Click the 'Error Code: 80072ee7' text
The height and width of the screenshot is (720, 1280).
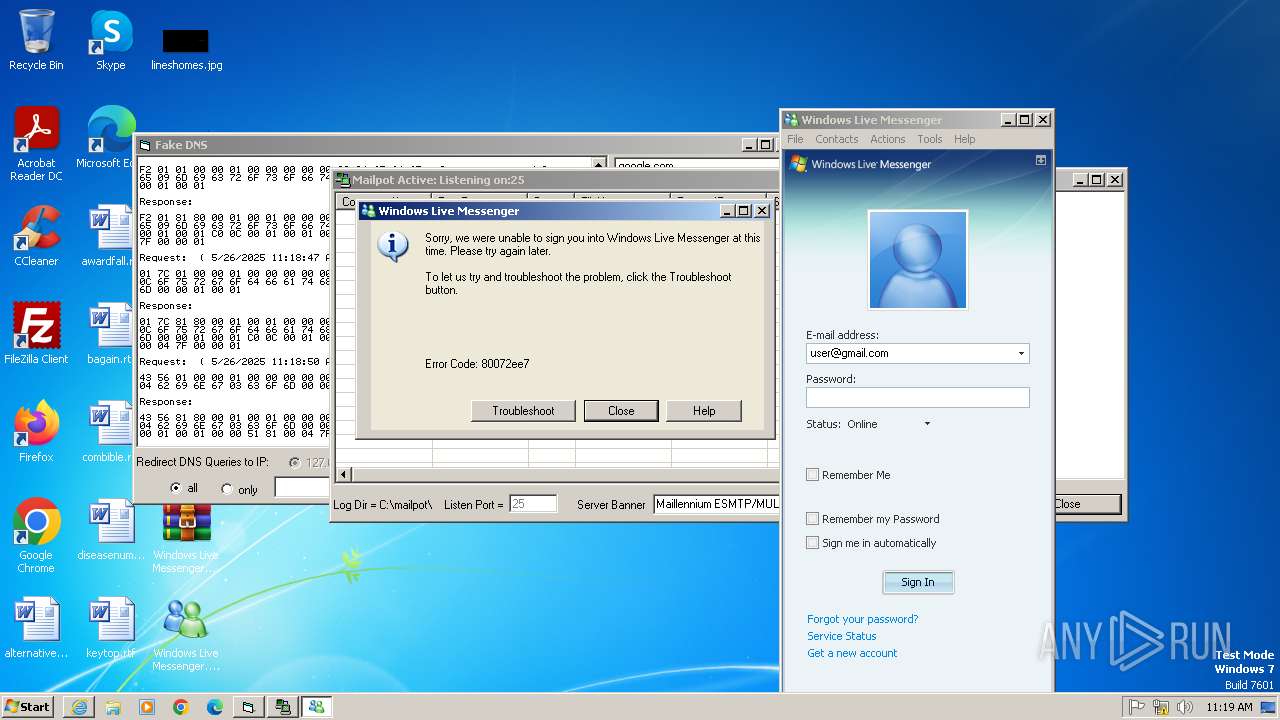[477, 364]
